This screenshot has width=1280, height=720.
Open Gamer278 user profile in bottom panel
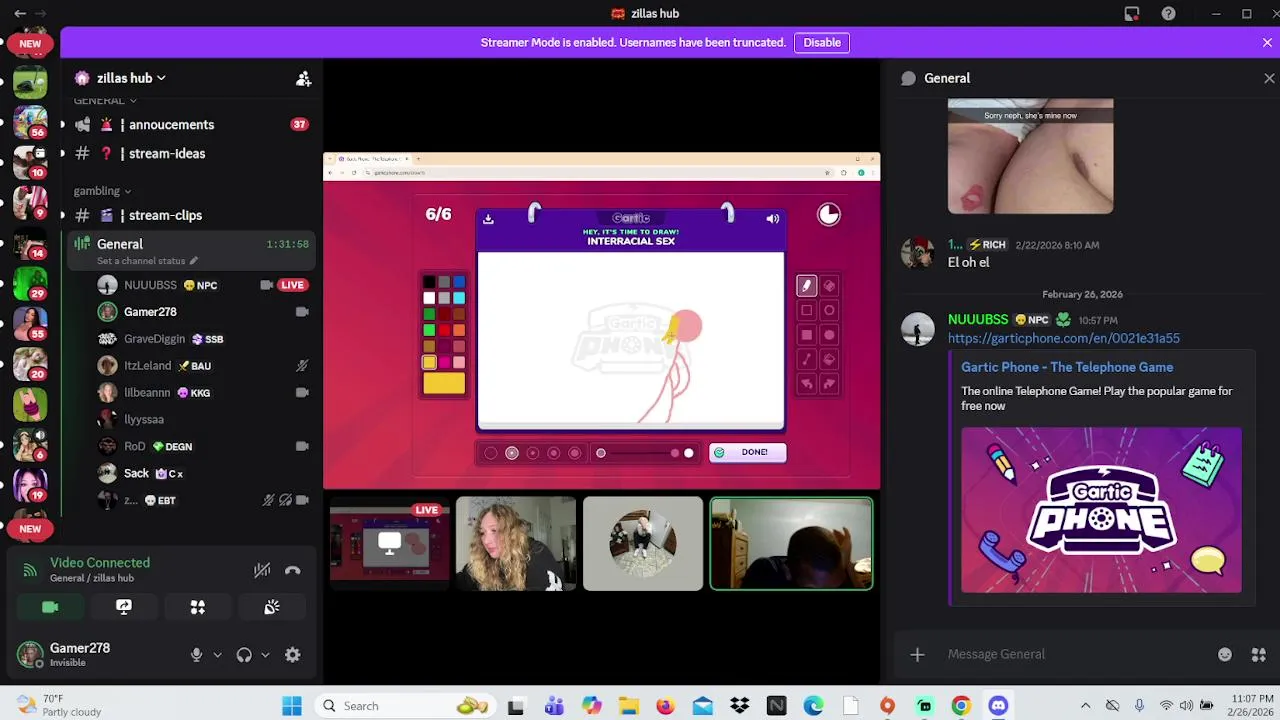tap(84, 655)
